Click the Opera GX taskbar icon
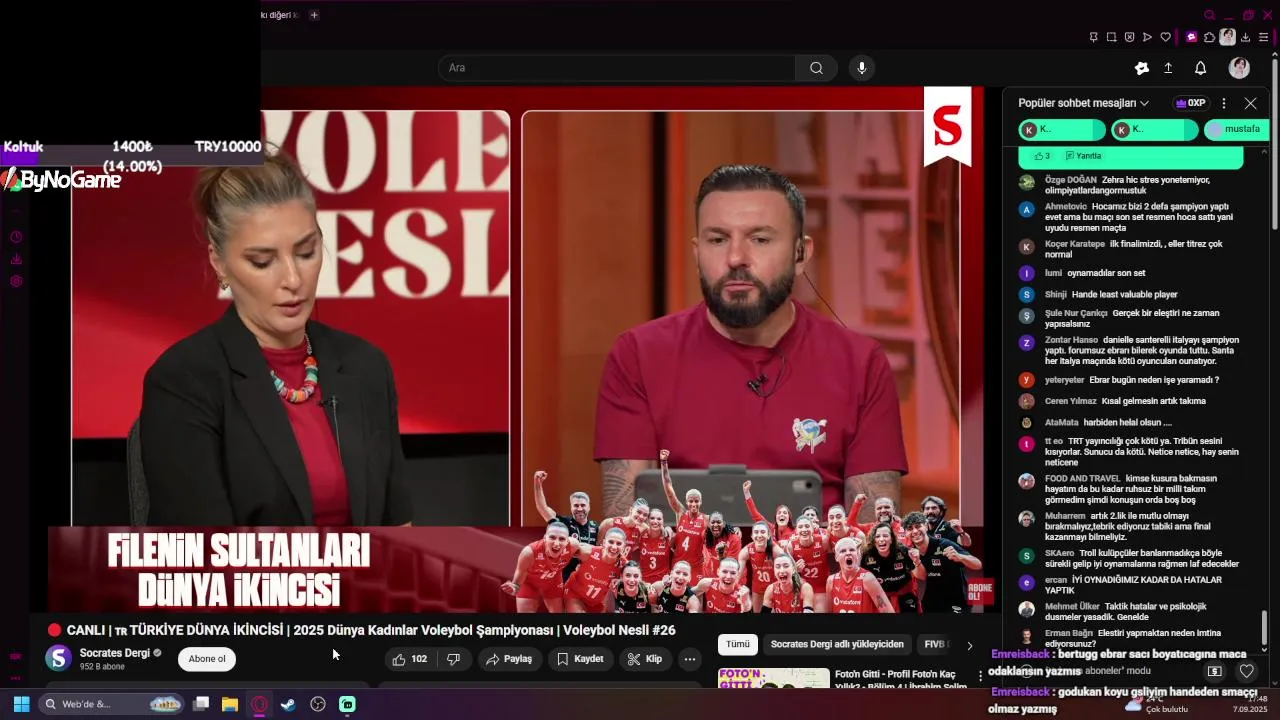The height and width of the screenshot is (720, 1280). (259, 704)
